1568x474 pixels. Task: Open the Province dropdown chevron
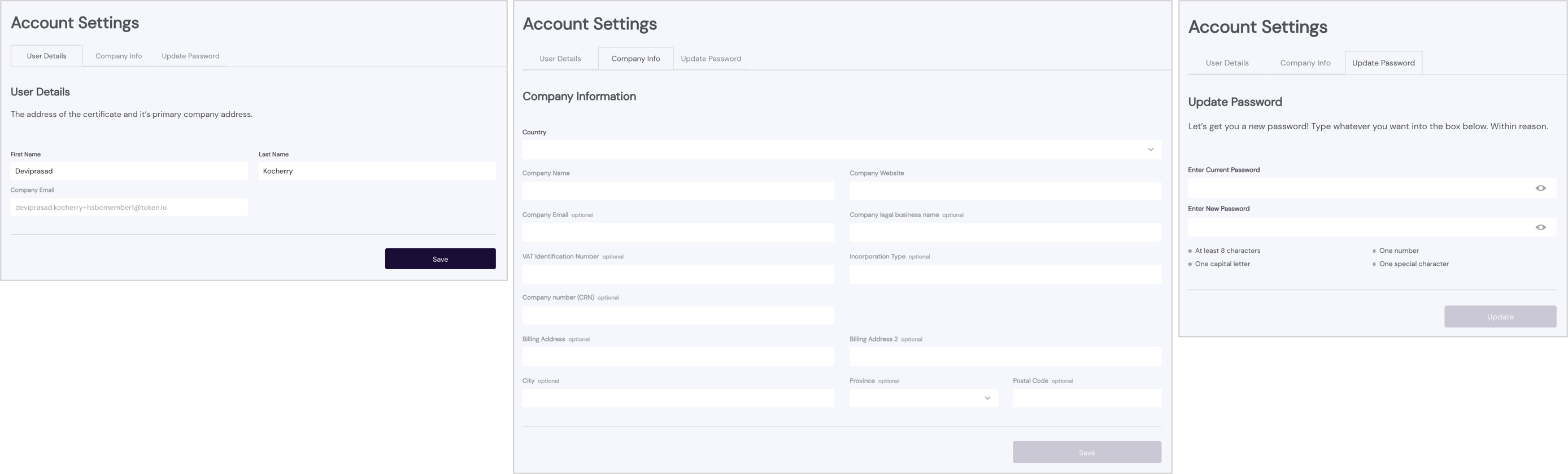click(x=987, y=398)
